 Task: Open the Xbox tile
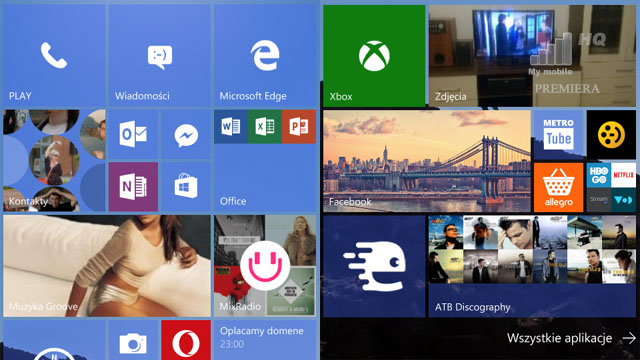pos(374,56)
